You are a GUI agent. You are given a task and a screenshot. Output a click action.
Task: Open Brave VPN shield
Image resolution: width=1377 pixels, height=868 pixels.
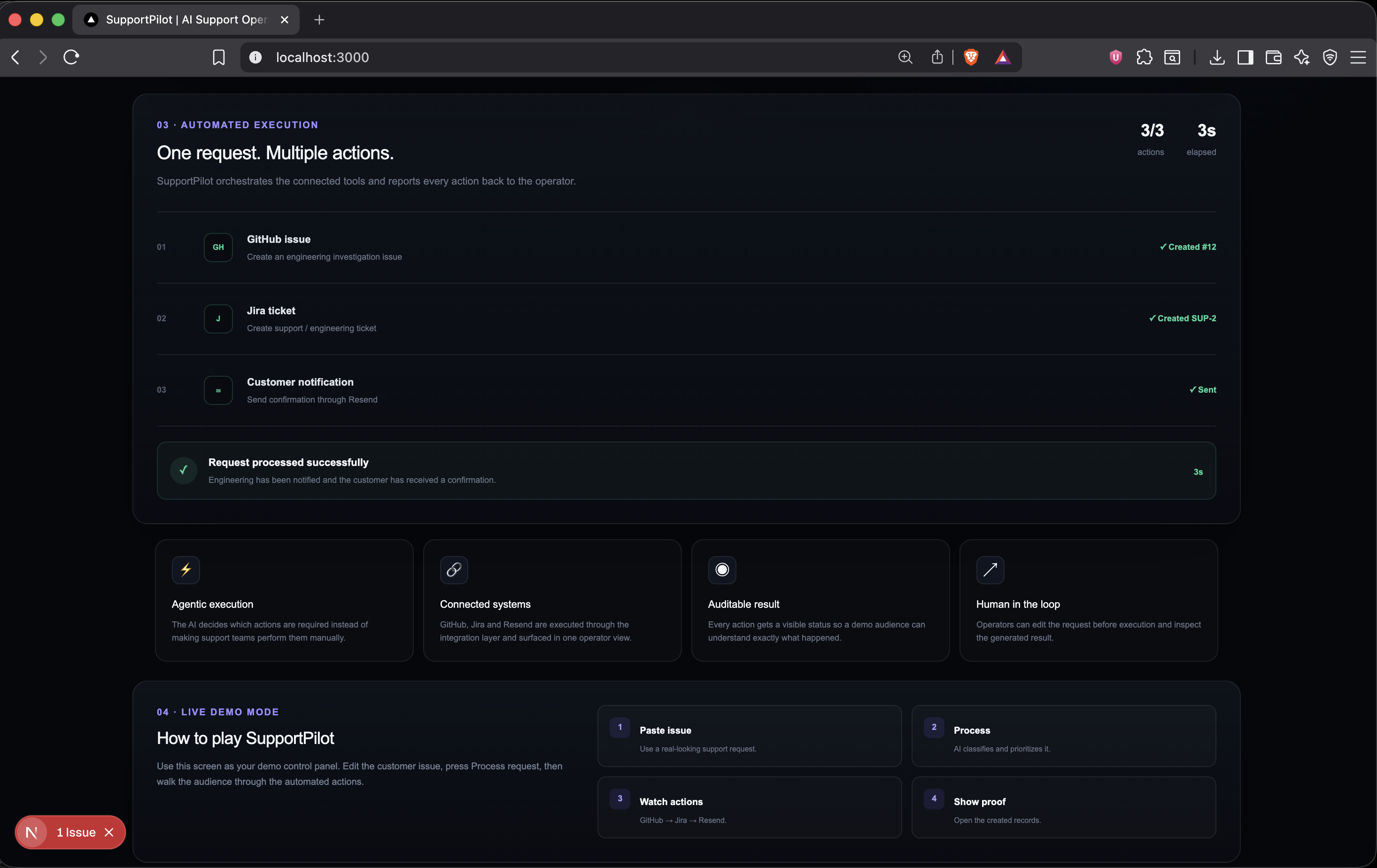pos(1330,57)
